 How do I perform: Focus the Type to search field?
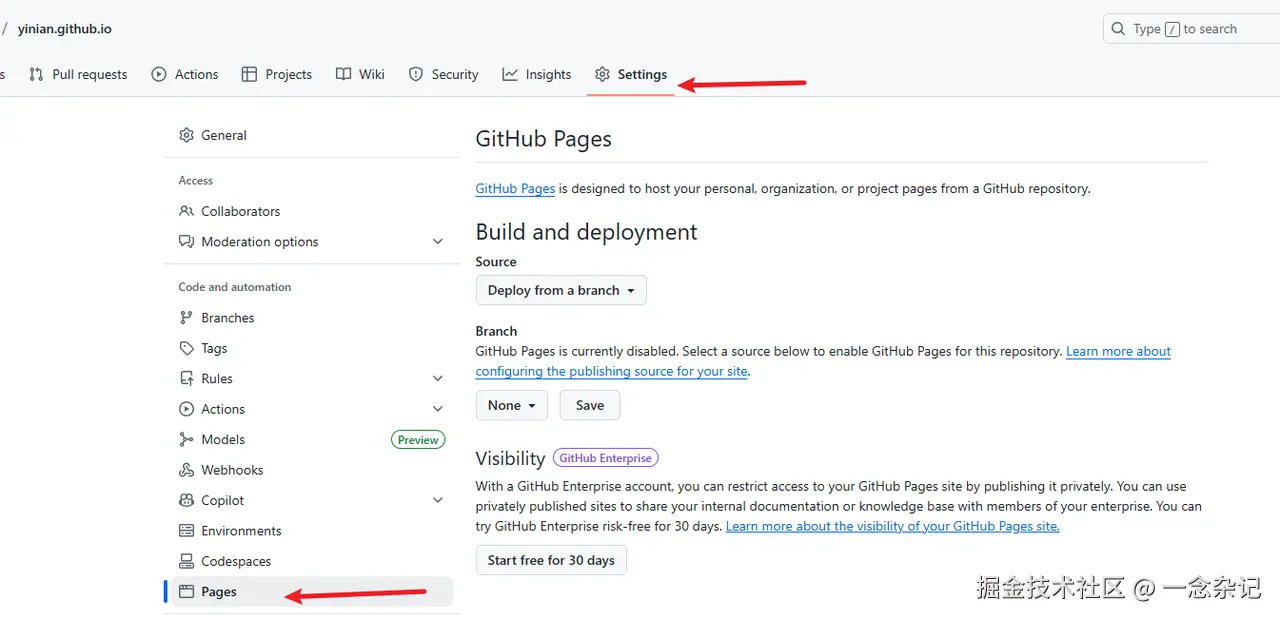pos(1190,29)
